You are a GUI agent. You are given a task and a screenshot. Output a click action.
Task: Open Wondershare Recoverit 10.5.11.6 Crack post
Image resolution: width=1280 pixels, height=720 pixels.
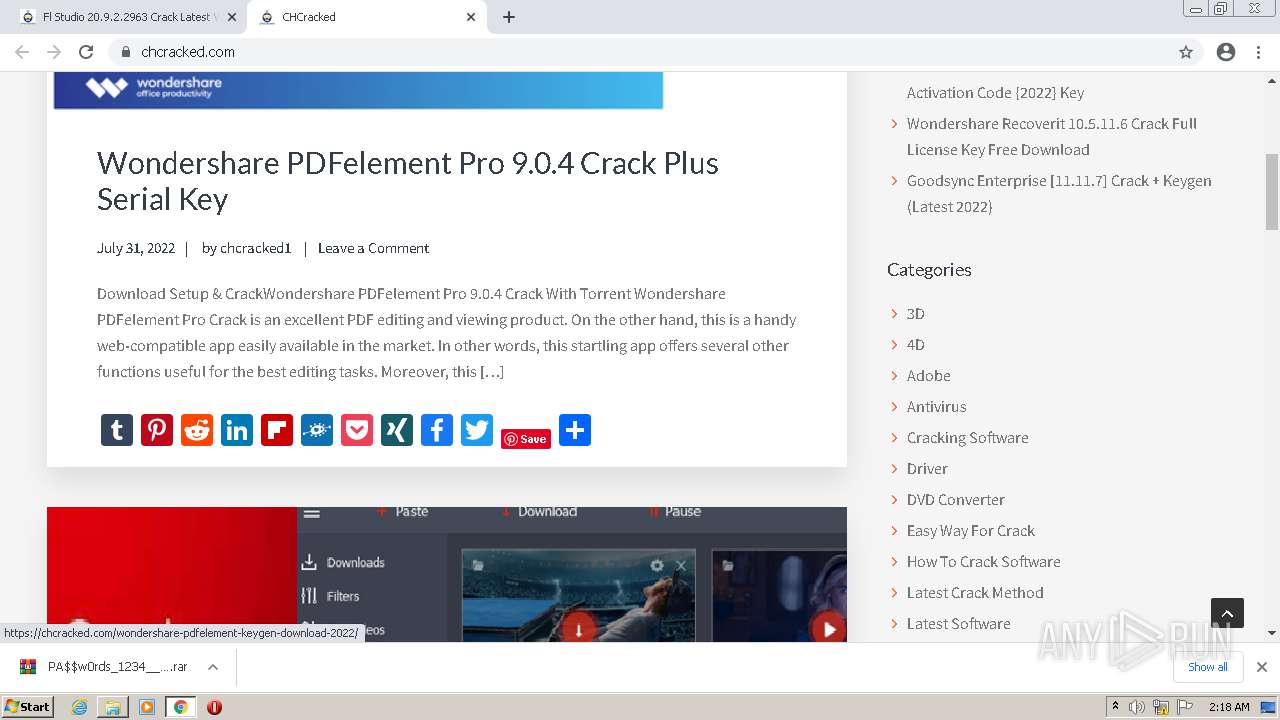[1052, 137]
